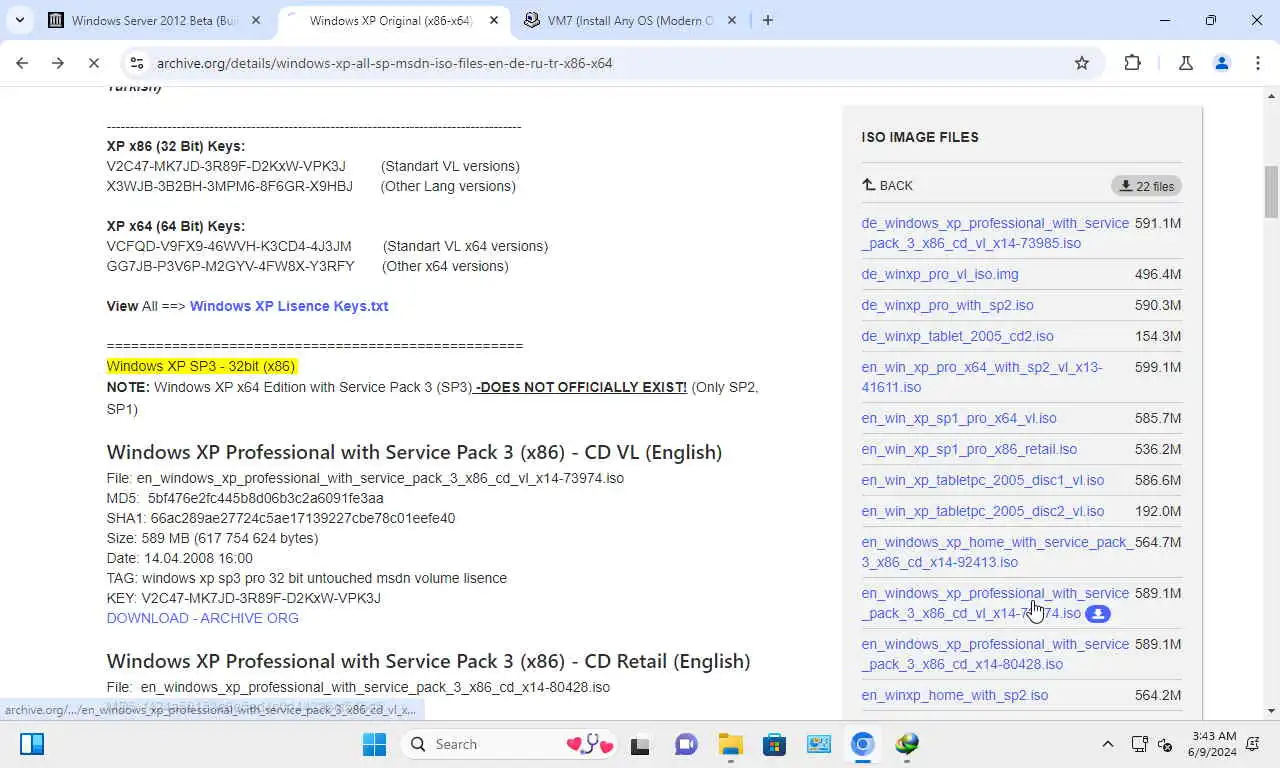Open en_winxp_home_with_sp2.iso link
Screen dimensions: 1280x768
955,695
